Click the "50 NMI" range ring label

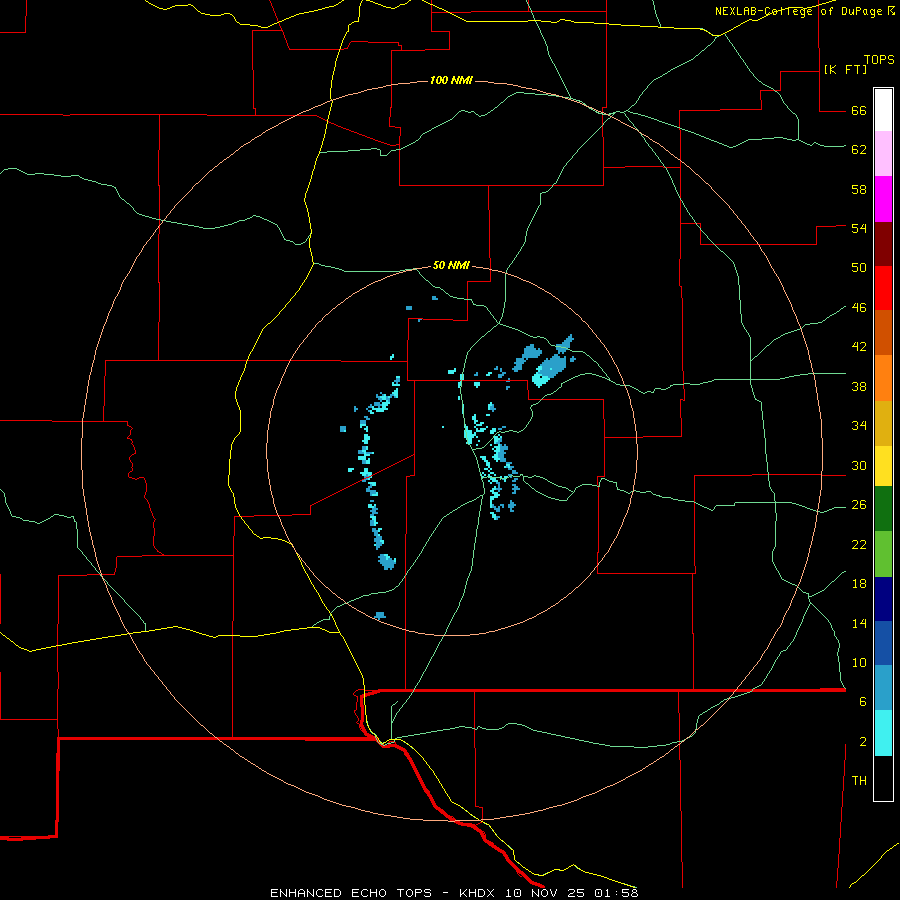pos(451,265)
